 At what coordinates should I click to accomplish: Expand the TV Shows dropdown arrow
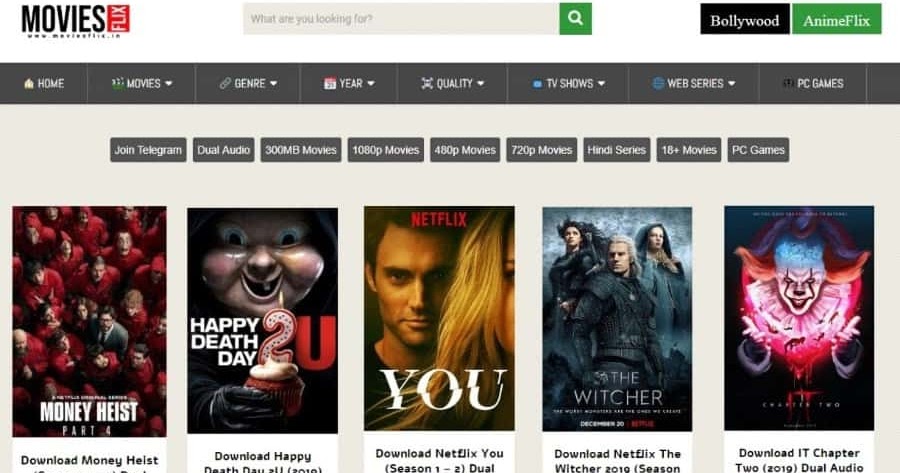click(x=601, y=83)
